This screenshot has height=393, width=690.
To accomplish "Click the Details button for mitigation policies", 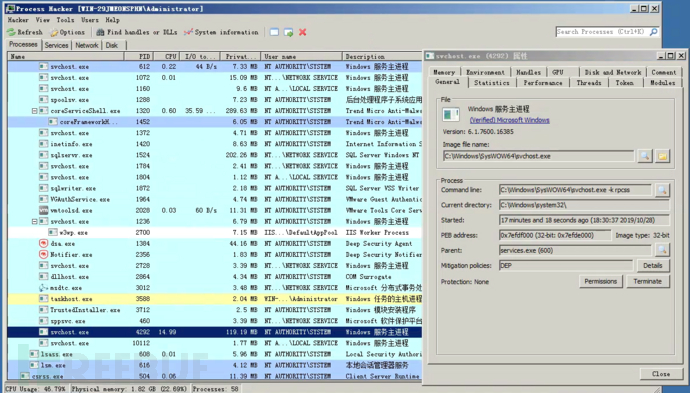I will click(653, 265).
